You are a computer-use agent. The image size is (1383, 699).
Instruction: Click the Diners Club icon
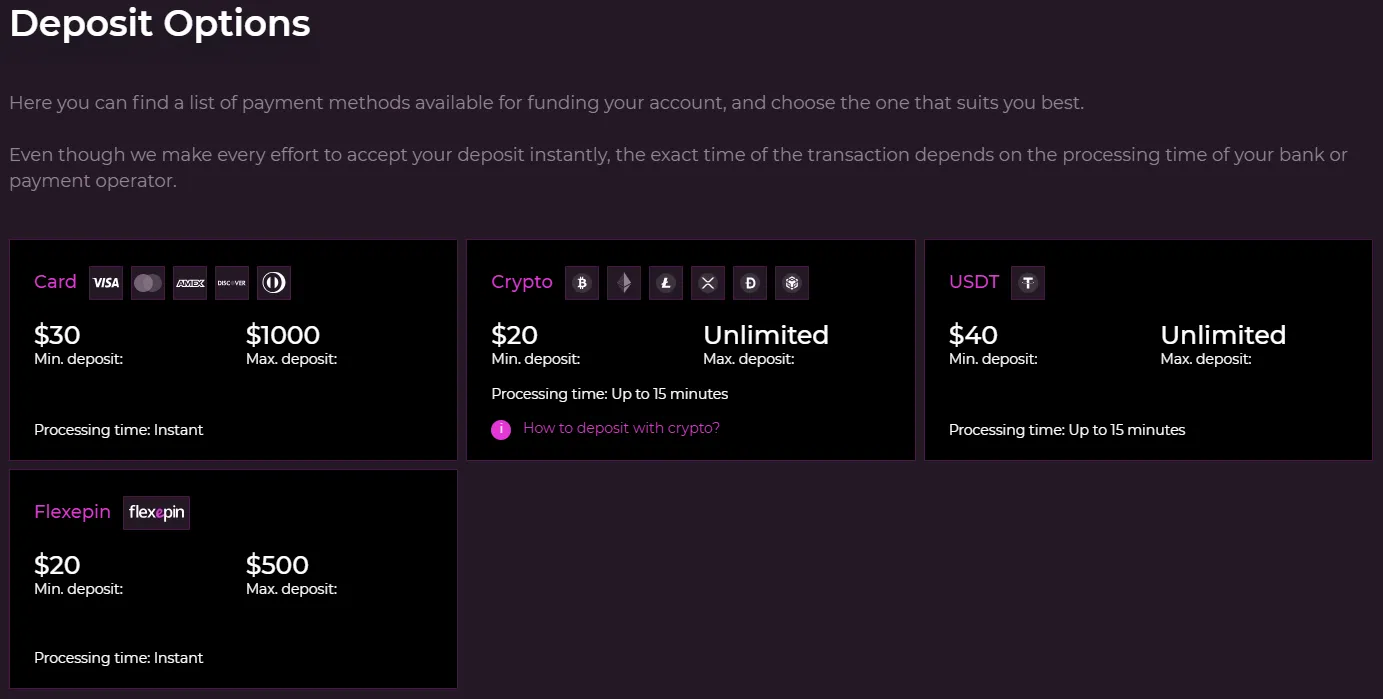pos(274,283)
